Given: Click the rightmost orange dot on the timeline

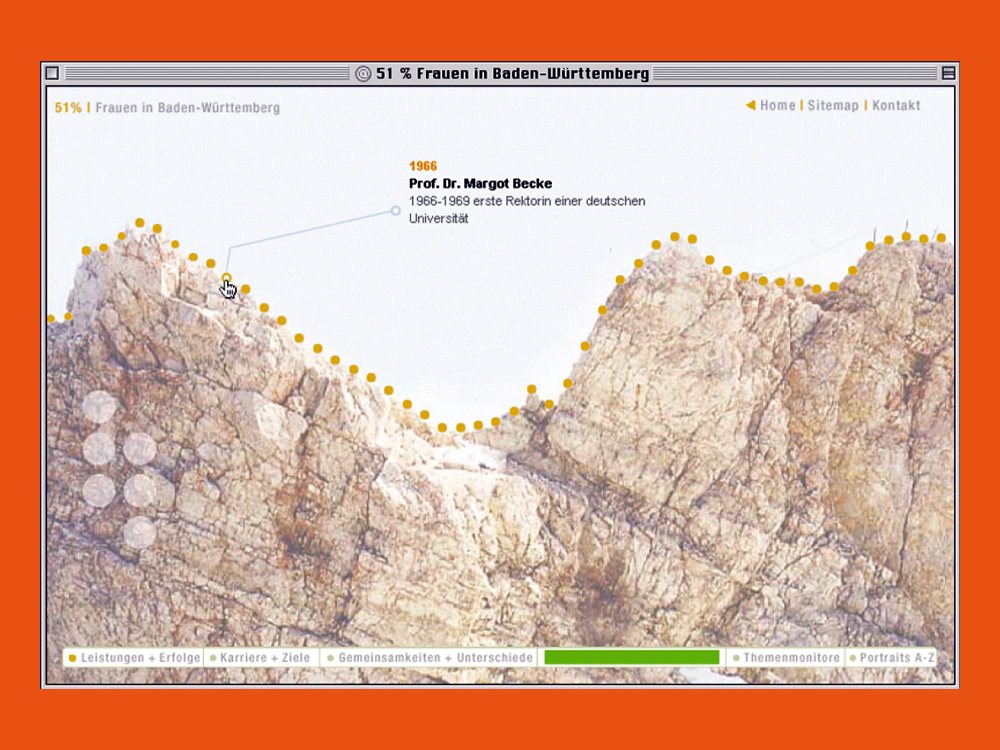Looking at the screenshot, I should 941,238.
